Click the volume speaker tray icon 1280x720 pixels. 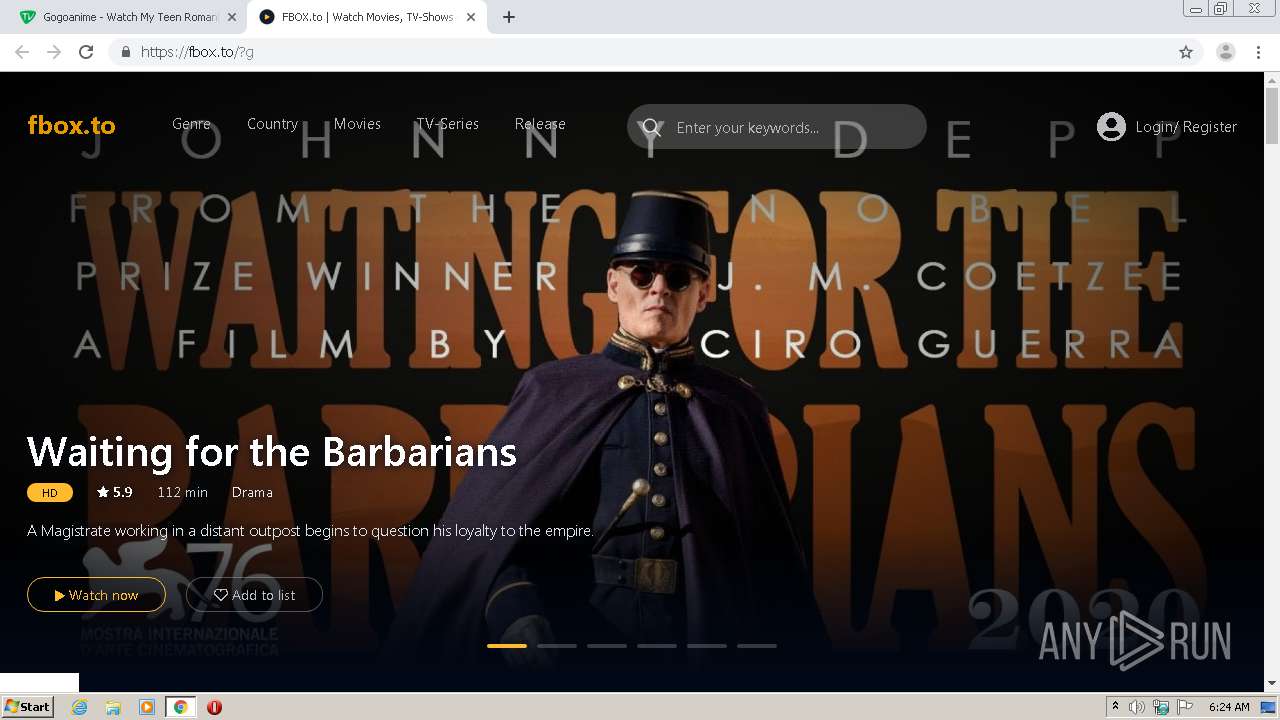pyautogui.click(x=1137, y=707)
